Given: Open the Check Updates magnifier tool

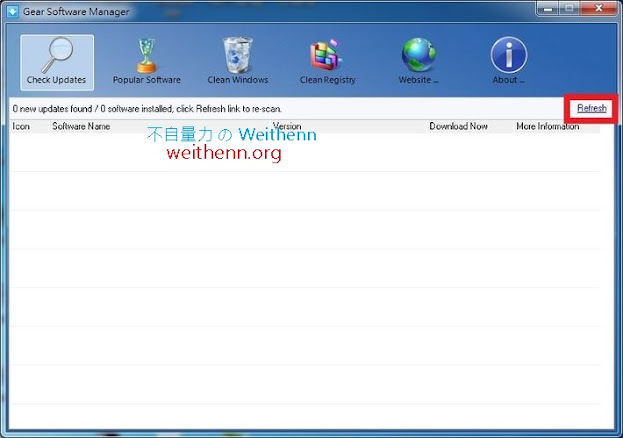Looking at the screenshot, I should (57, 62).
